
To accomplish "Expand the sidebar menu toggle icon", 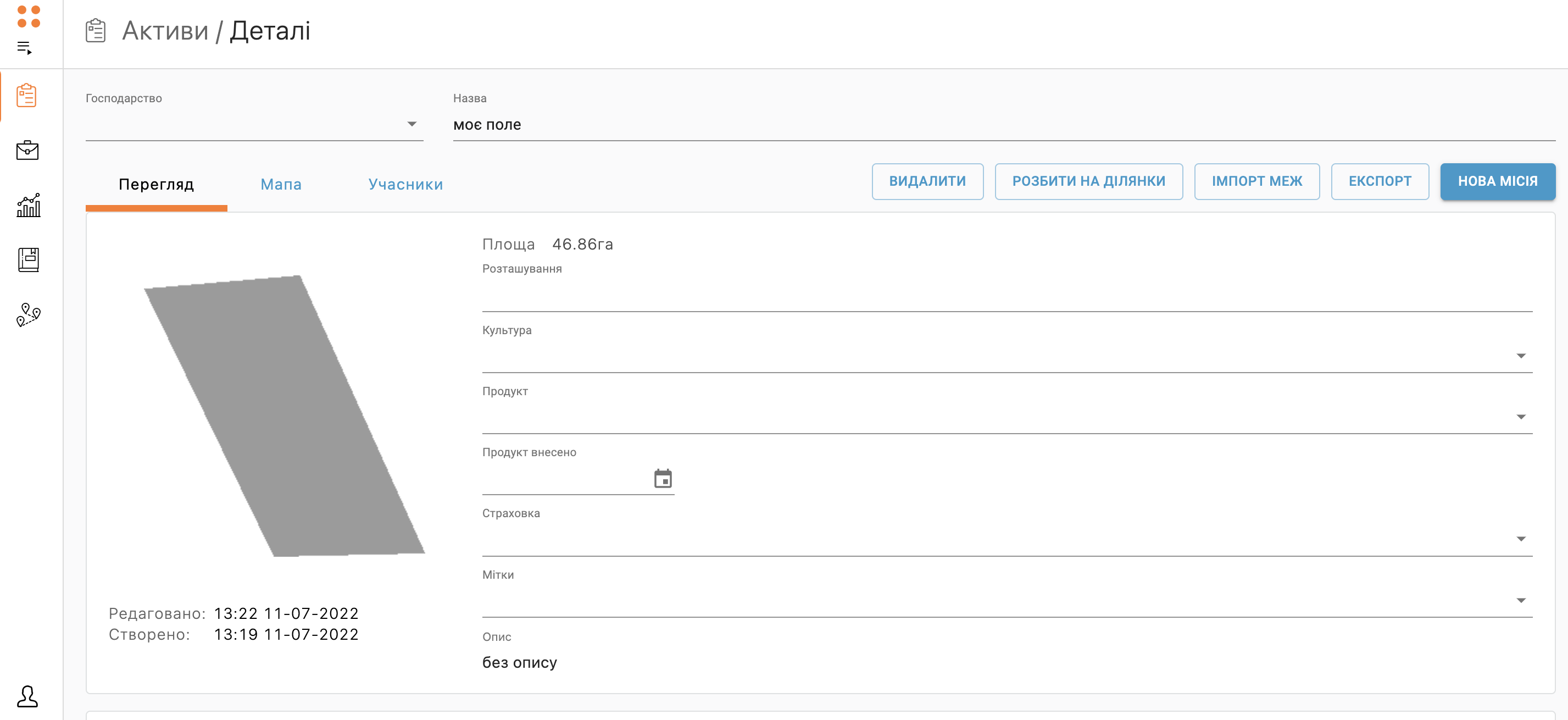I will 24,47.
